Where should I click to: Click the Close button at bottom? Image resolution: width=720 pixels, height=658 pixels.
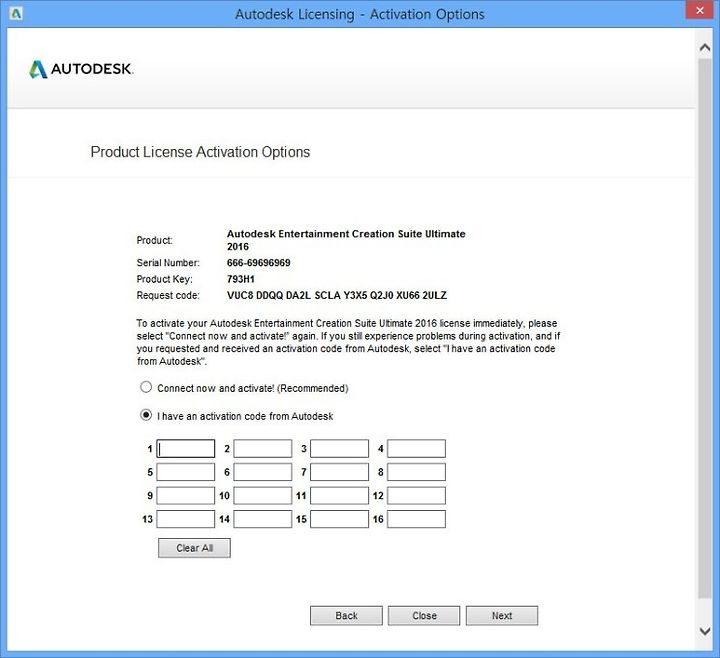(424, 615)
